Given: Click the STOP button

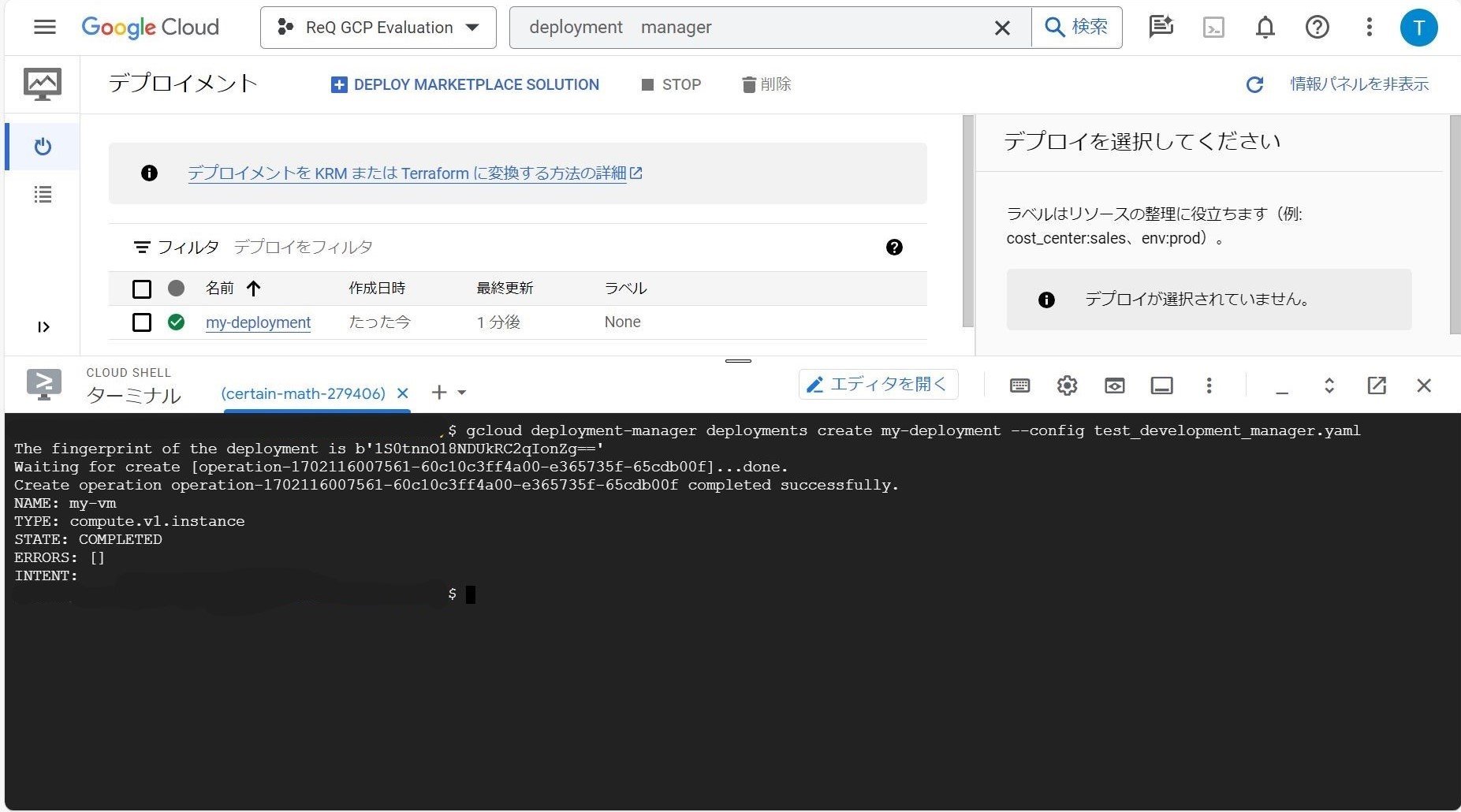Looking at the screenshot, I should tap(671, 84).
